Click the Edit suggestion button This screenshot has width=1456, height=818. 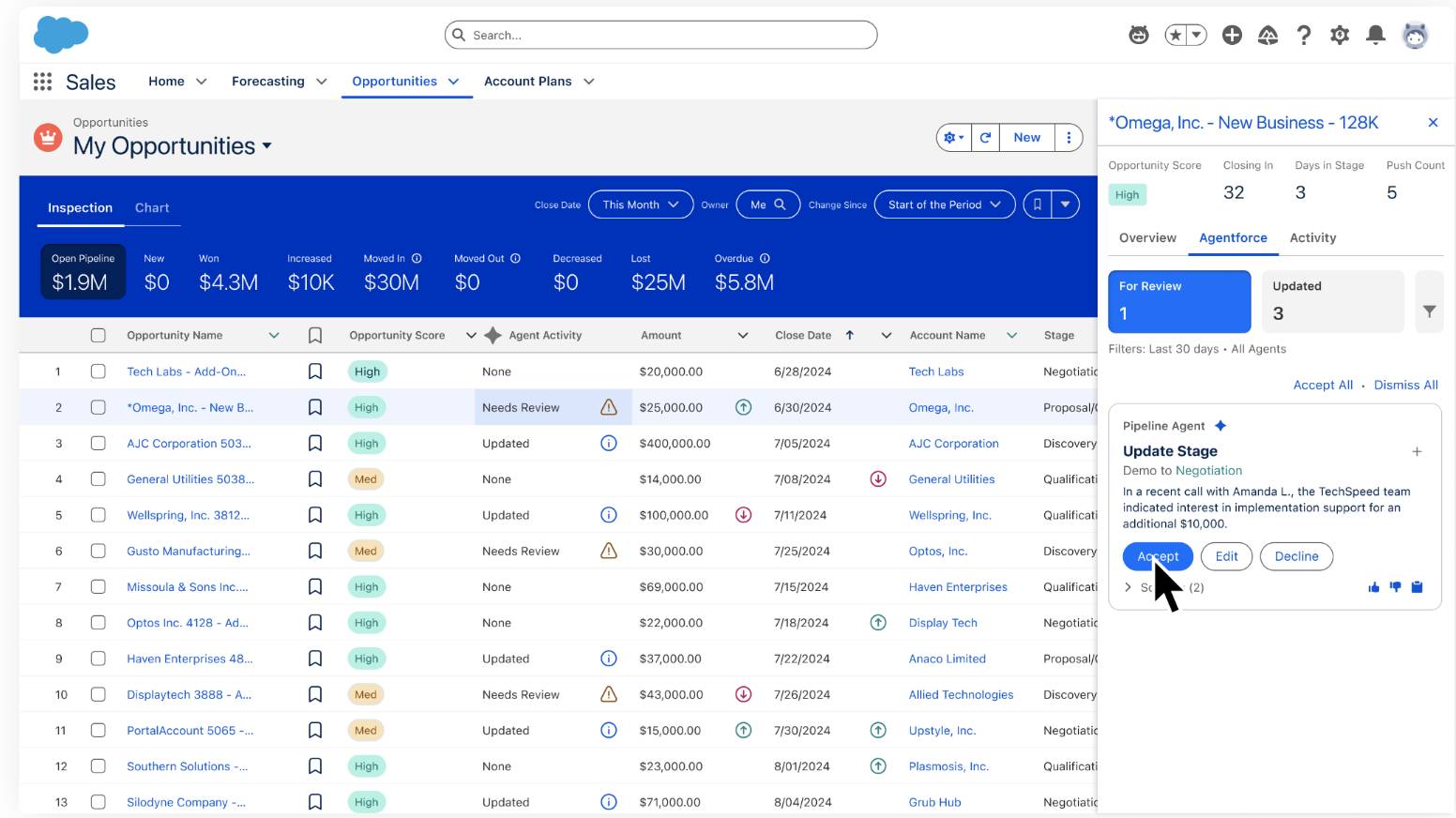click(1226, 556)
